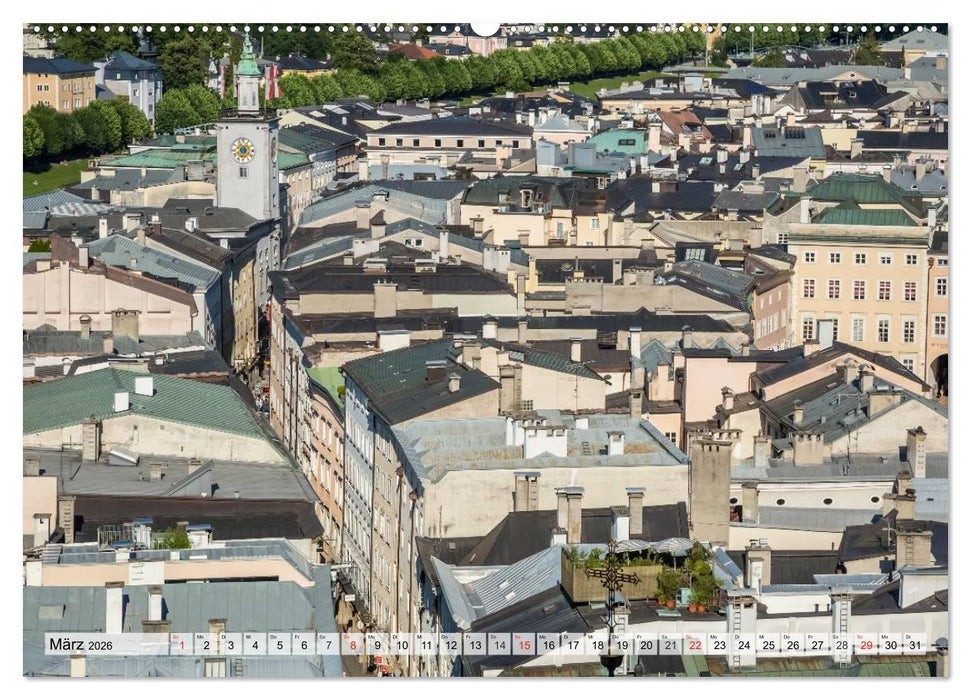Select date 15 highlighted in red
Screen dimensions: 971x700
pos(525,647)
